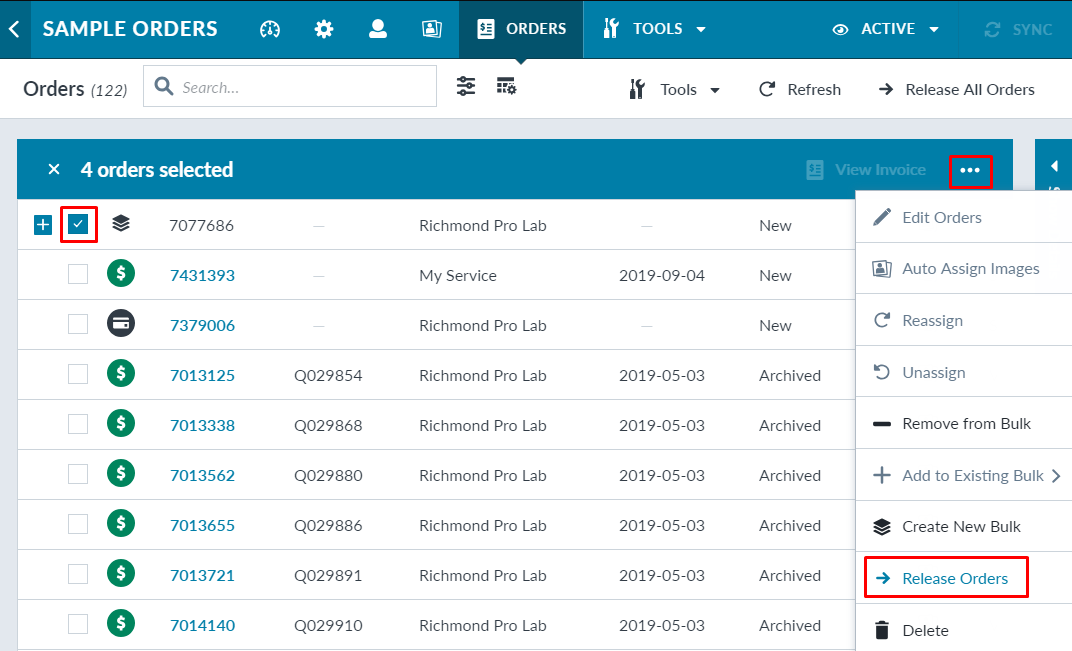Open order link 7431393

coord(202,276)
